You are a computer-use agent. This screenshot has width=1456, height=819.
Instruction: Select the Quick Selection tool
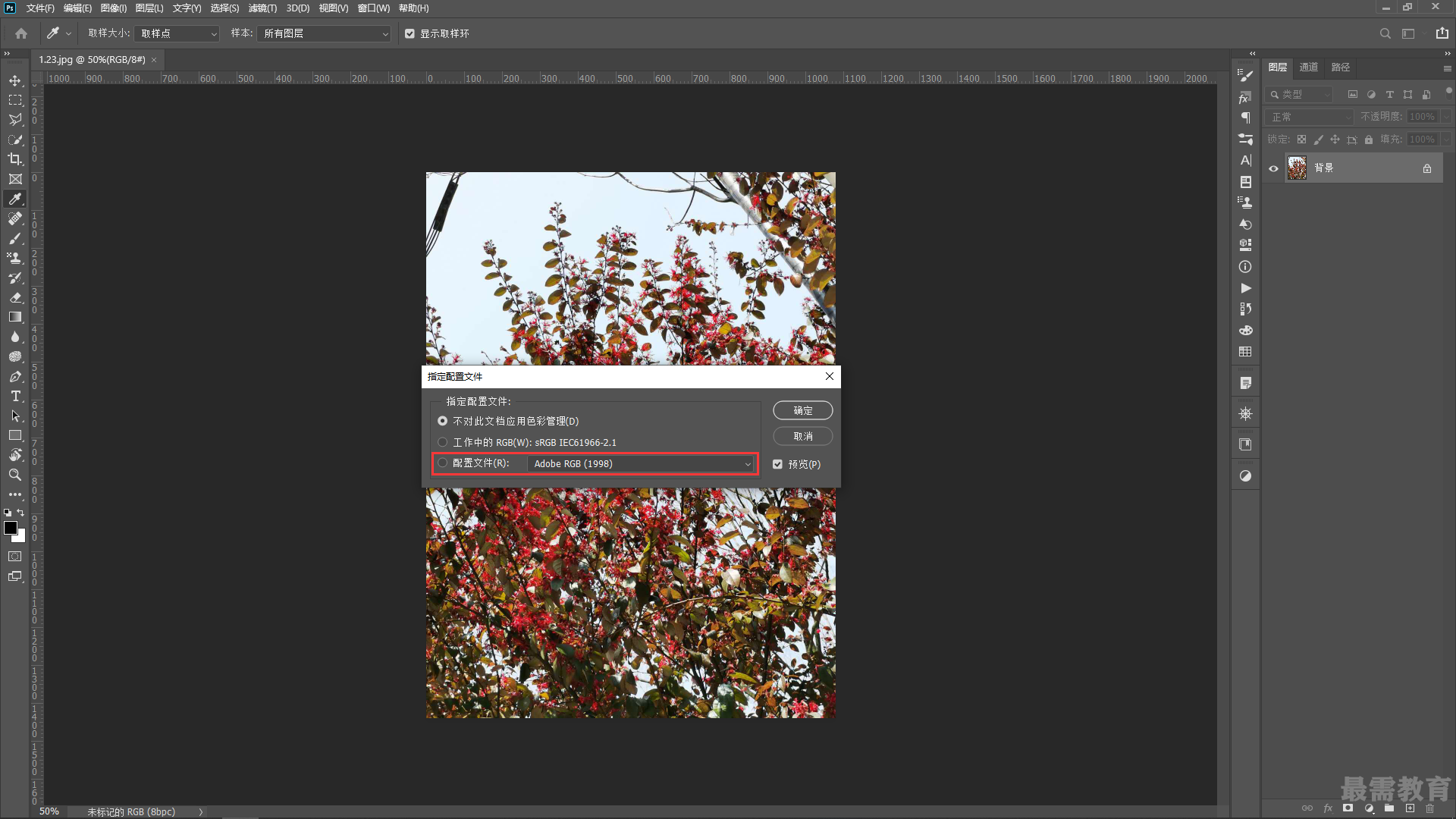[15, 140]
